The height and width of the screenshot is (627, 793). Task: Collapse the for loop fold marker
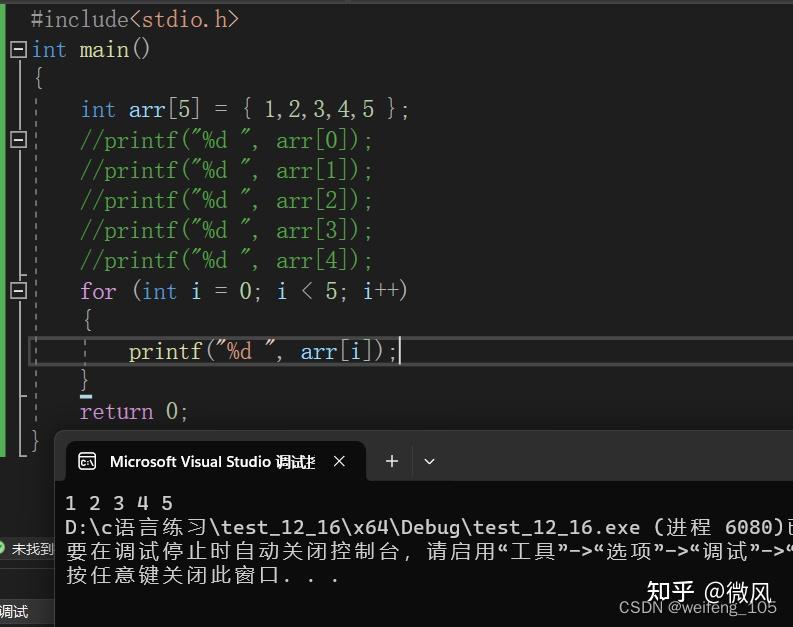point(18,291)
